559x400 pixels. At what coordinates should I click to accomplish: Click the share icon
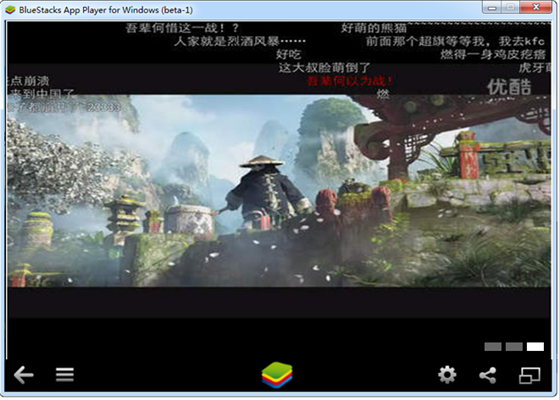488,375
